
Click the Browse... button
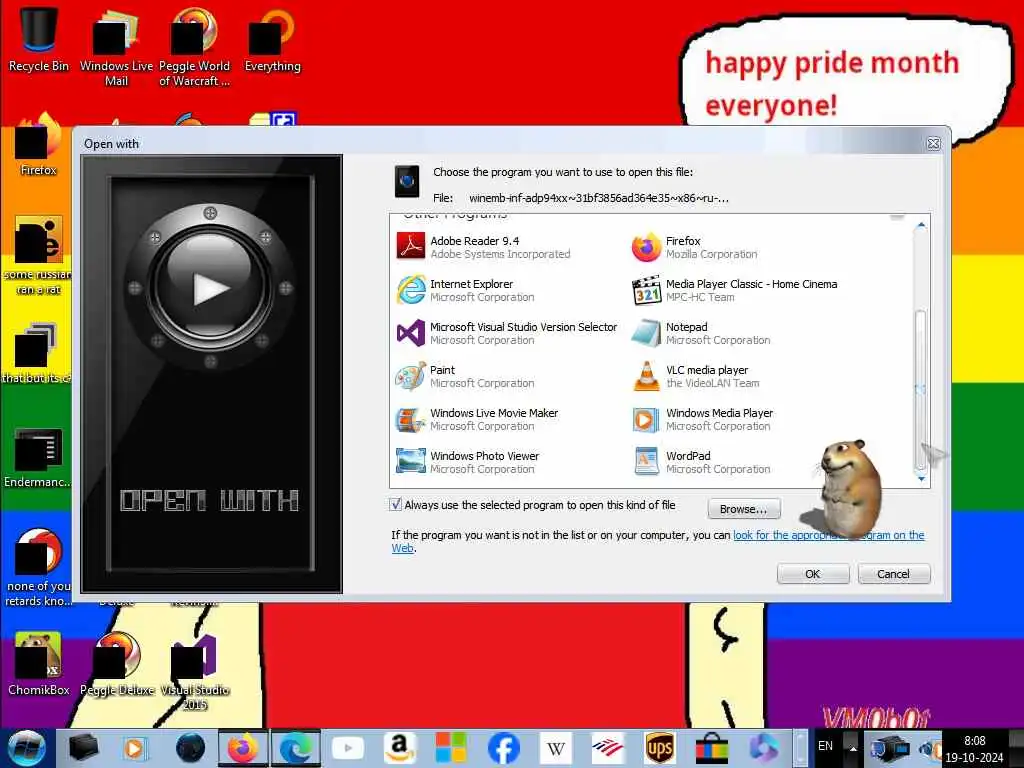click(x=744, y=509)
